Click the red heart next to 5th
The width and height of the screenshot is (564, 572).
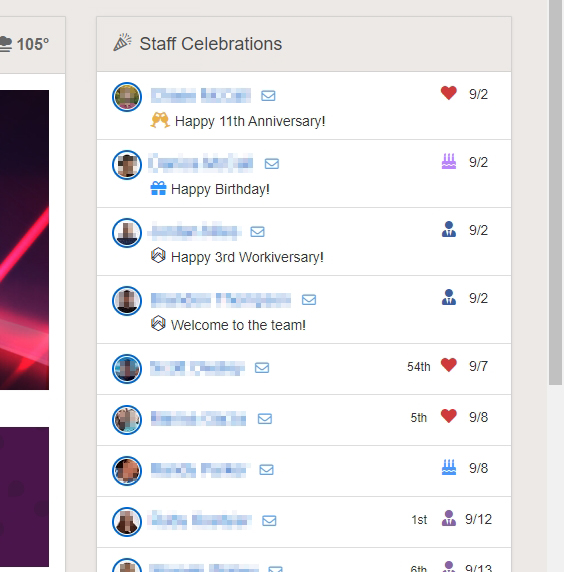449,416
